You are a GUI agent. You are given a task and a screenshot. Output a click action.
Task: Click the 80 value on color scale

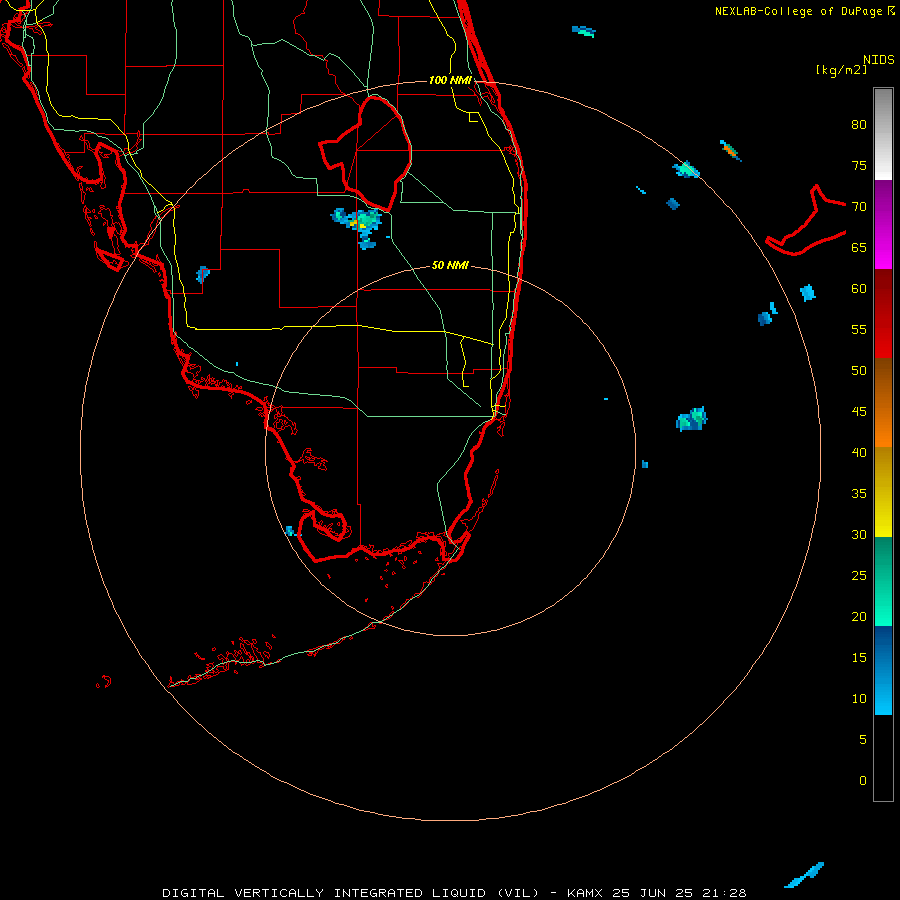click(x=859, y=125)
